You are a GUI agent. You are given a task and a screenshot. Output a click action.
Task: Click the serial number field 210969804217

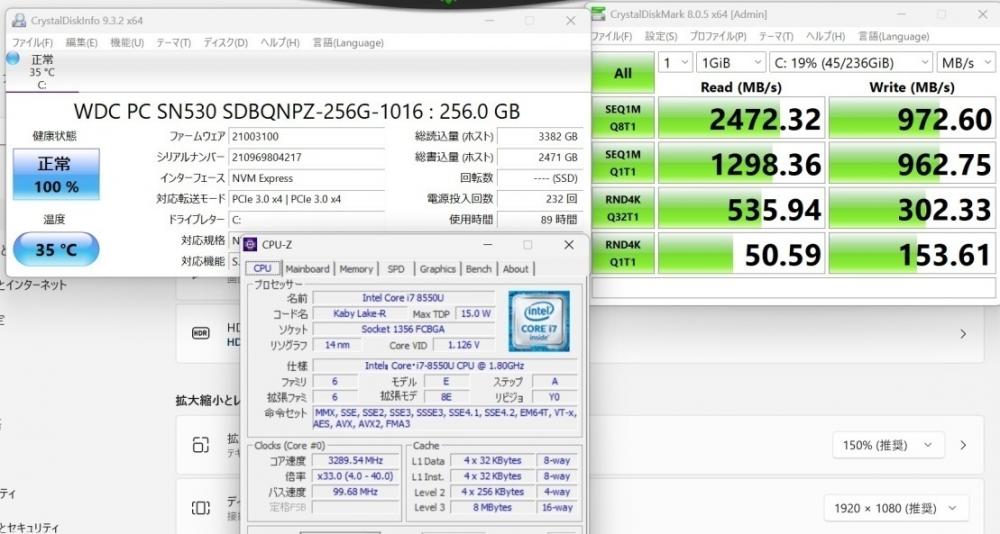(x=307, y=157)
